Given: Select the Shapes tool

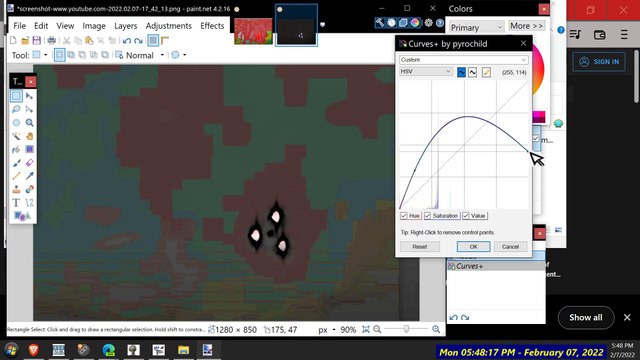Looking at the screenshot, I should tap(22, 216).
